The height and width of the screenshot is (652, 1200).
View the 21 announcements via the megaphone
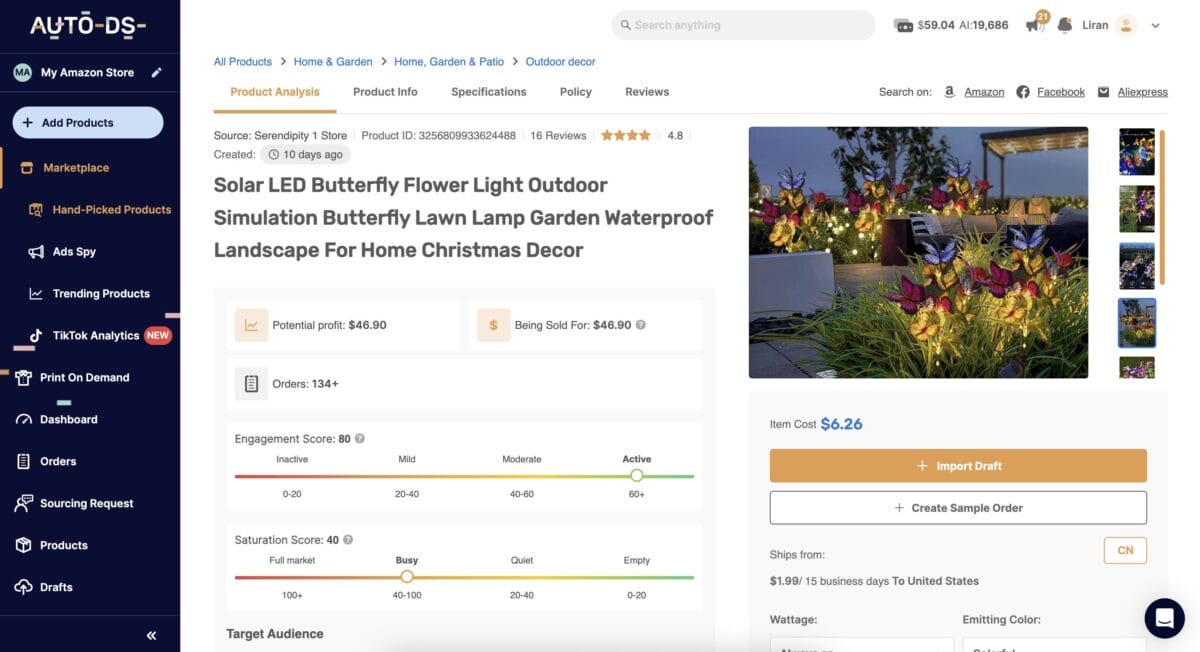1035,24
